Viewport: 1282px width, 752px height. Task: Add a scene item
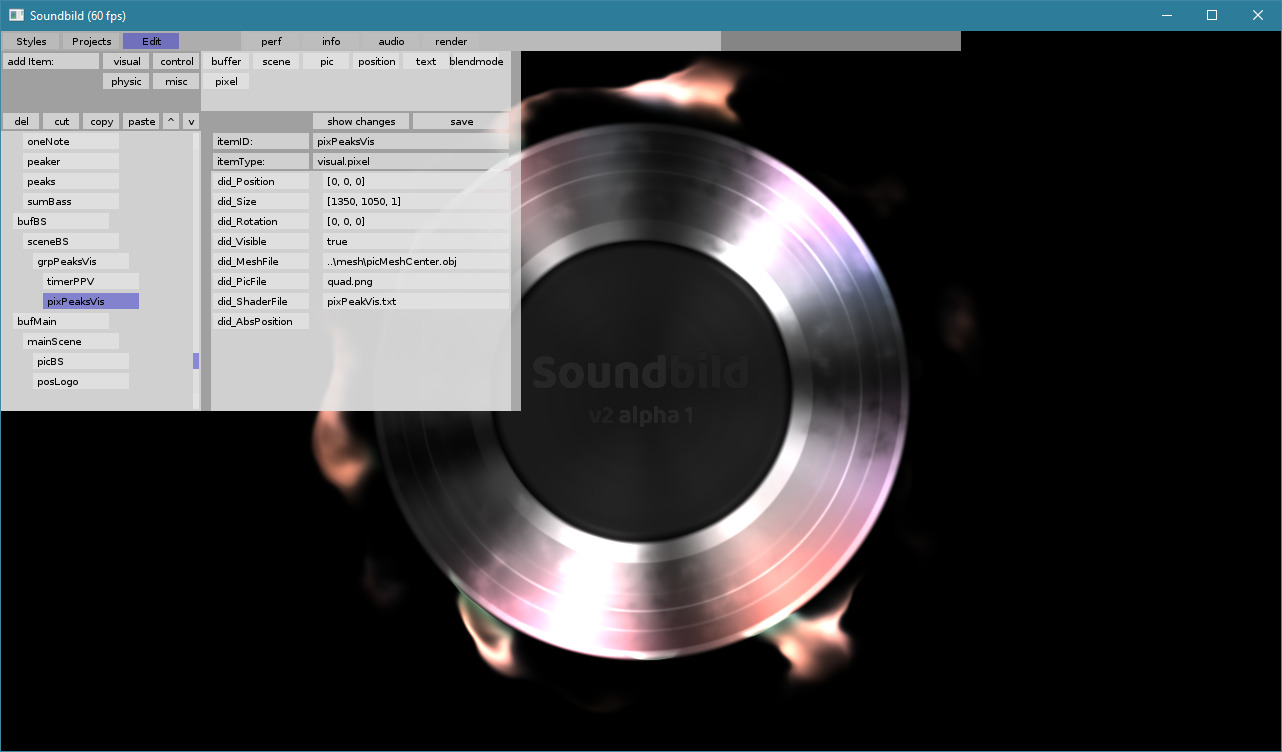[276, 61]
